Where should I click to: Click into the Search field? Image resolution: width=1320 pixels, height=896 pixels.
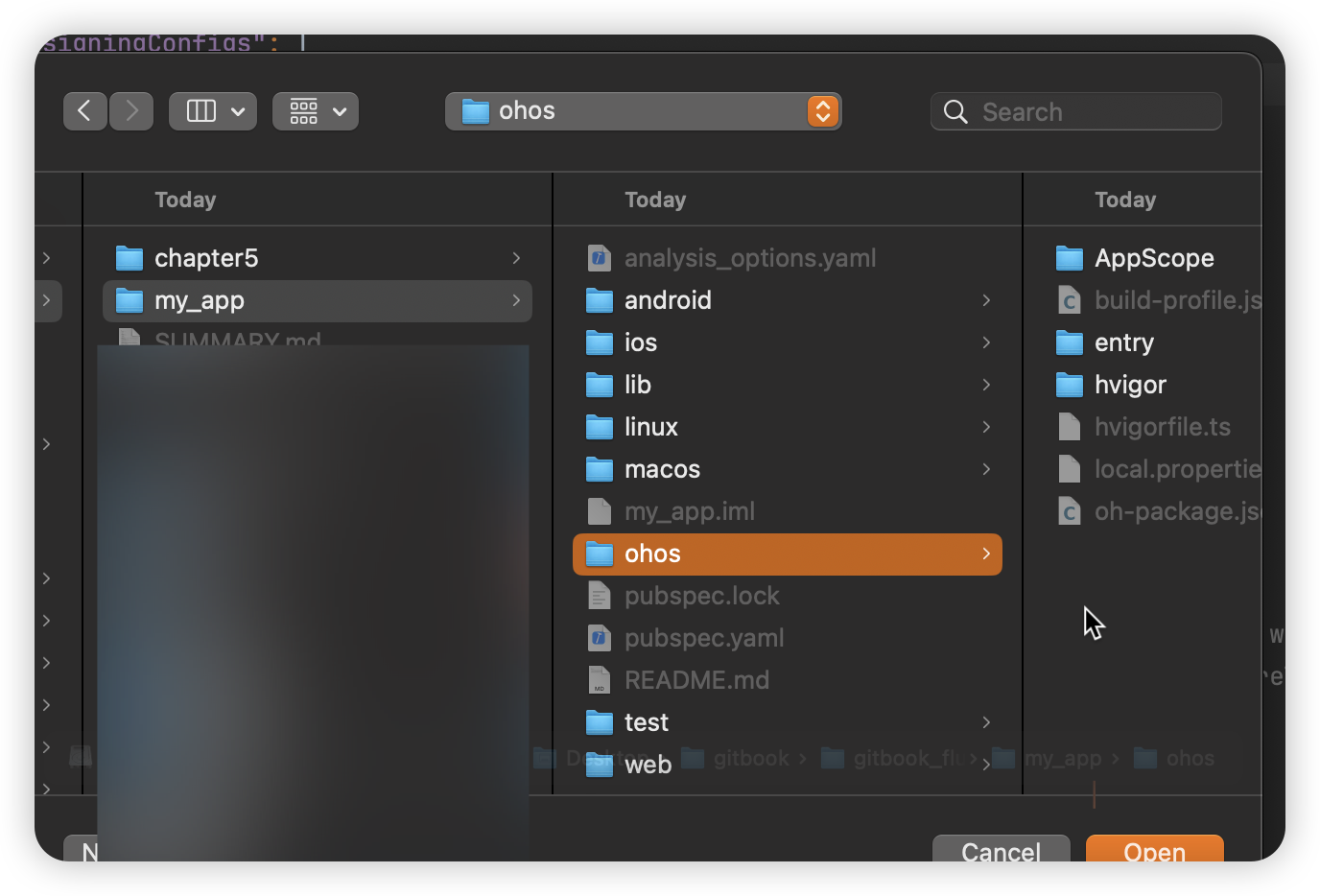[1076, 111]
